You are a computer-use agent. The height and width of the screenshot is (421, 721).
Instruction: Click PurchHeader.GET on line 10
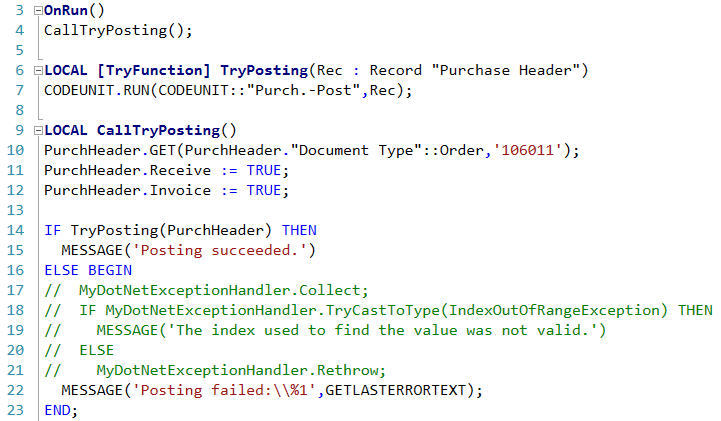point(110,151)
